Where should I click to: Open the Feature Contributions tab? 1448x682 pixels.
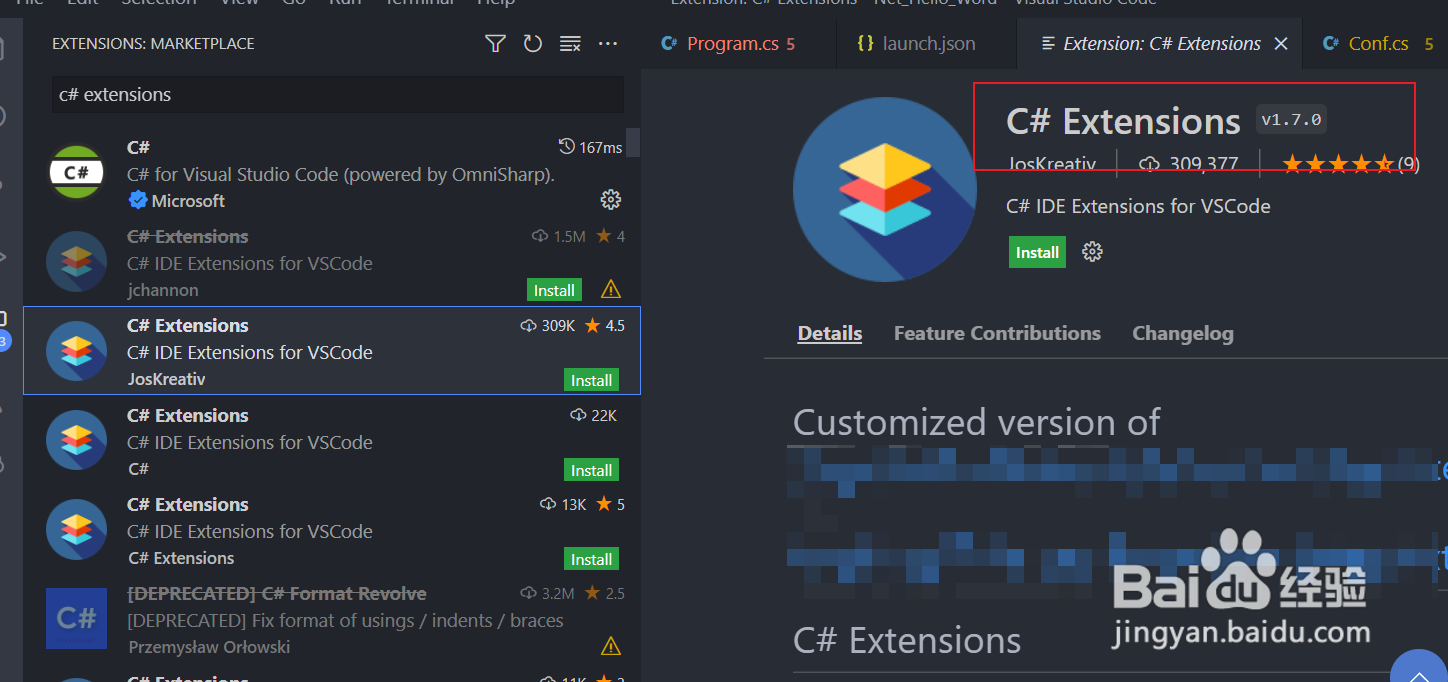pos(997,333)
